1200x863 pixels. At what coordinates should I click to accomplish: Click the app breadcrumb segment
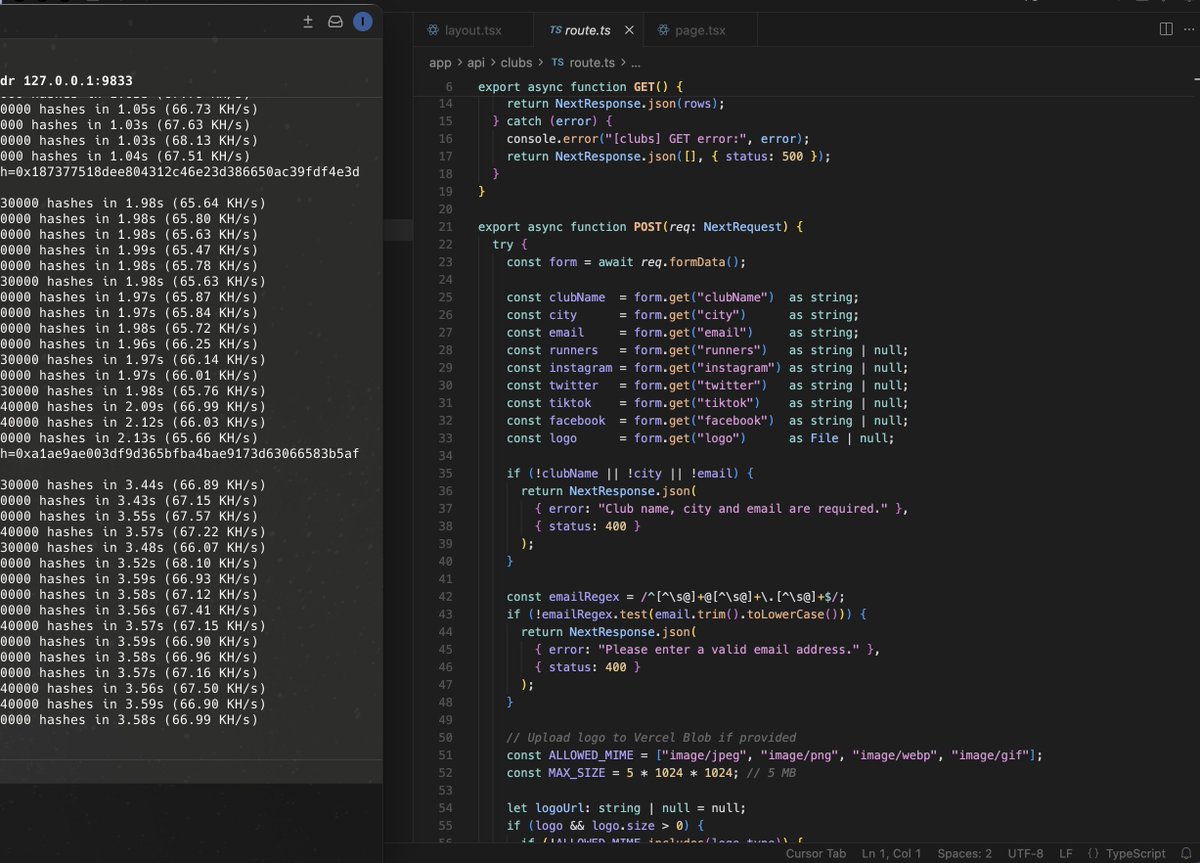point(440,62)
